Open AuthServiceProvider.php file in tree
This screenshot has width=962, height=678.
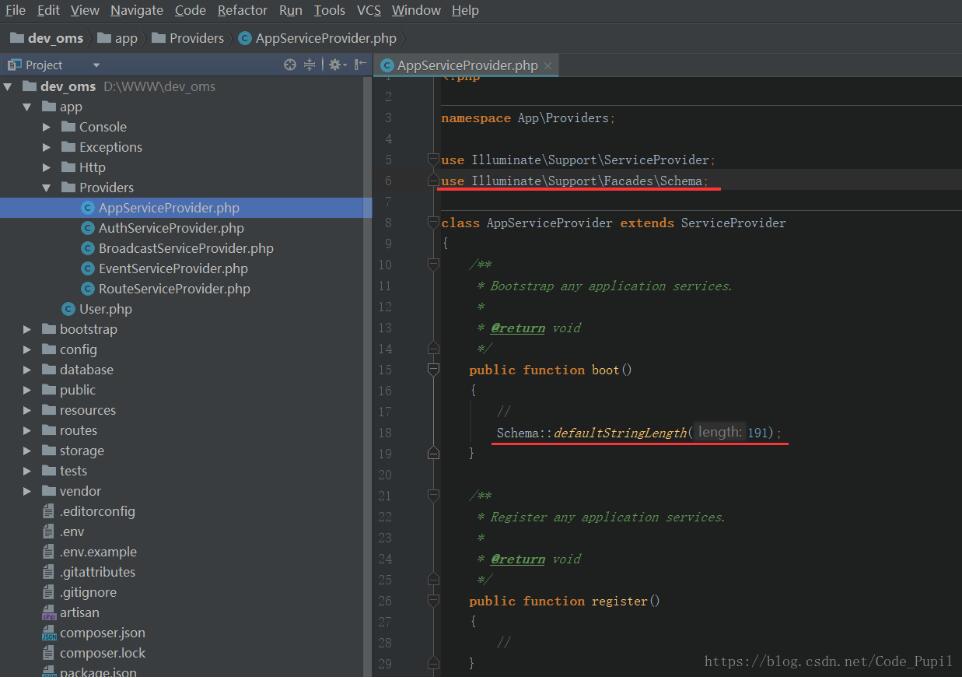coord(170,228)
